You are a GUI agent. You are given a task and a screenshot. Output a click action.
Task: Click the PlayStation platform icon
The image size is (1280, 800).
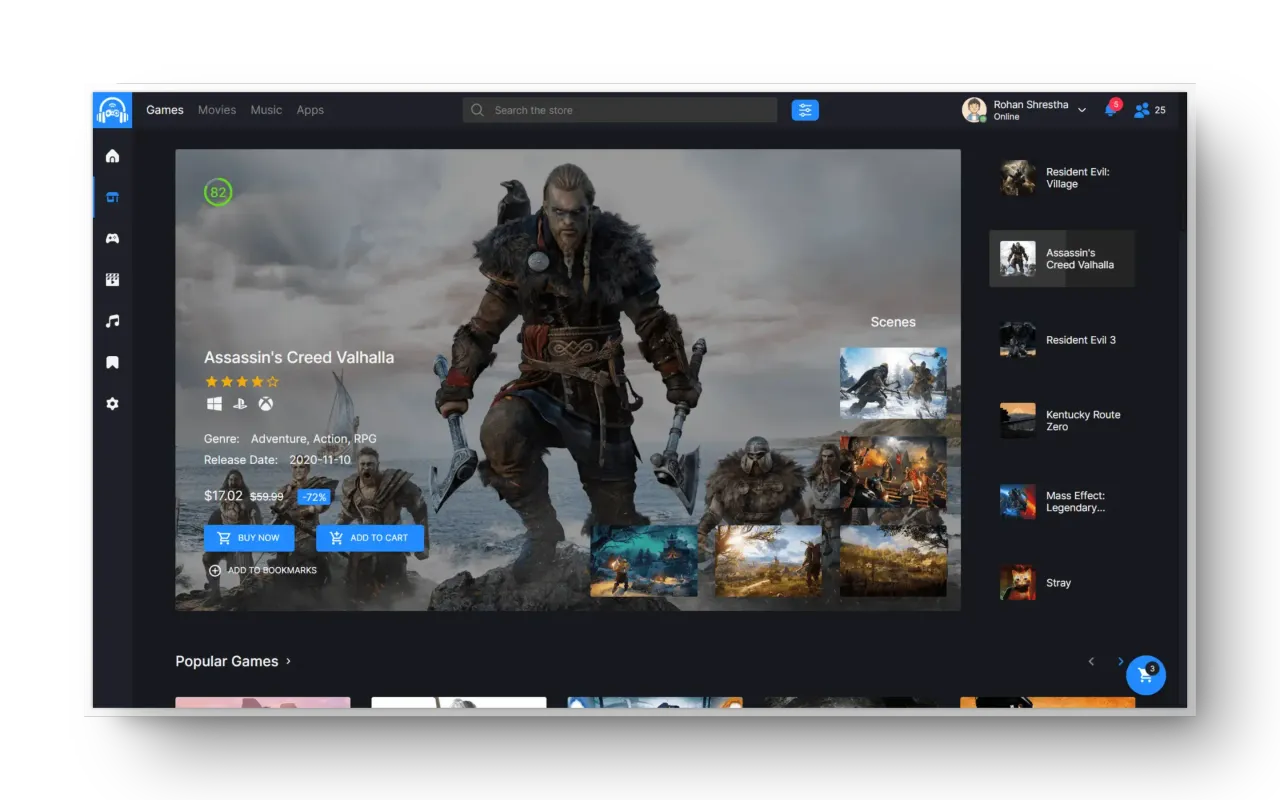pyautogui.click(x=240, y=404)
